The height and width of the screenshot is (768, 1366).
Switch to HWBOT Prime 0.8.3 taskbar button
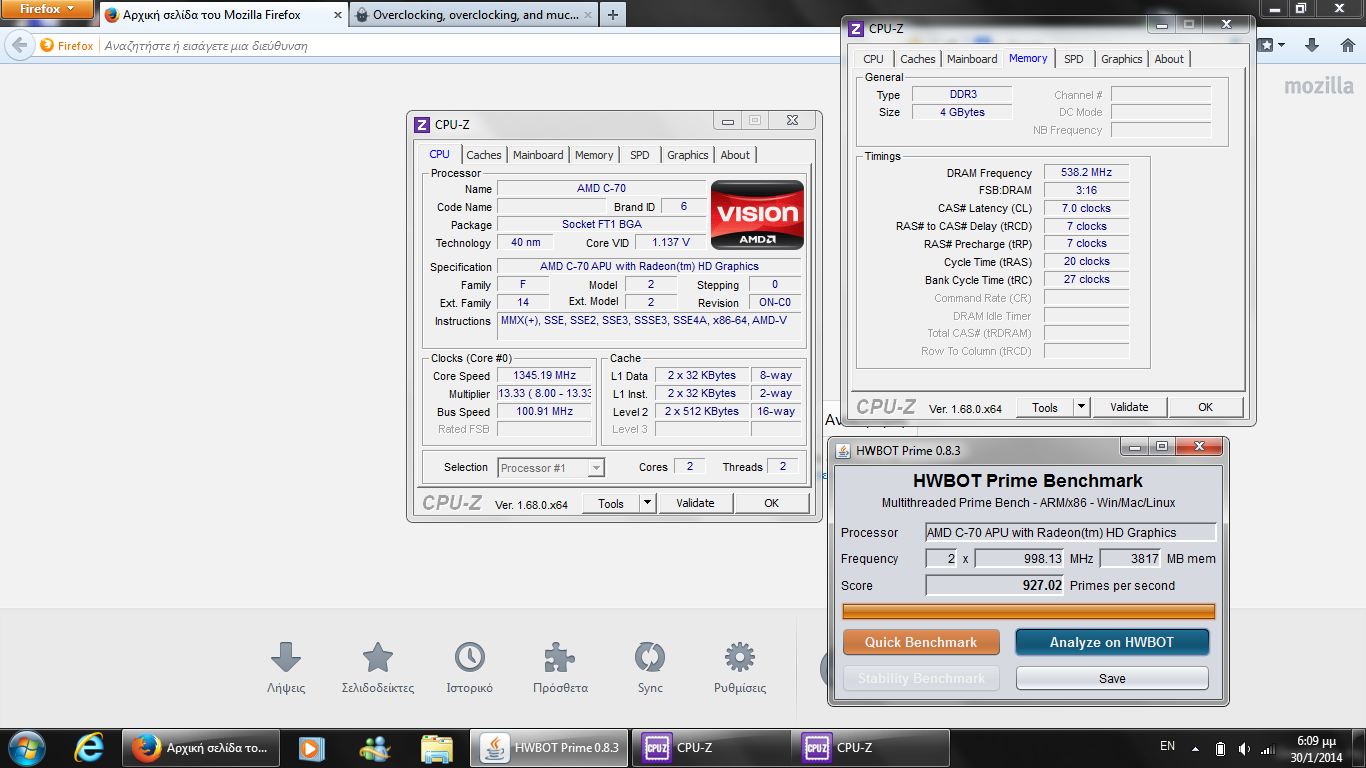[x=549, y=747]
